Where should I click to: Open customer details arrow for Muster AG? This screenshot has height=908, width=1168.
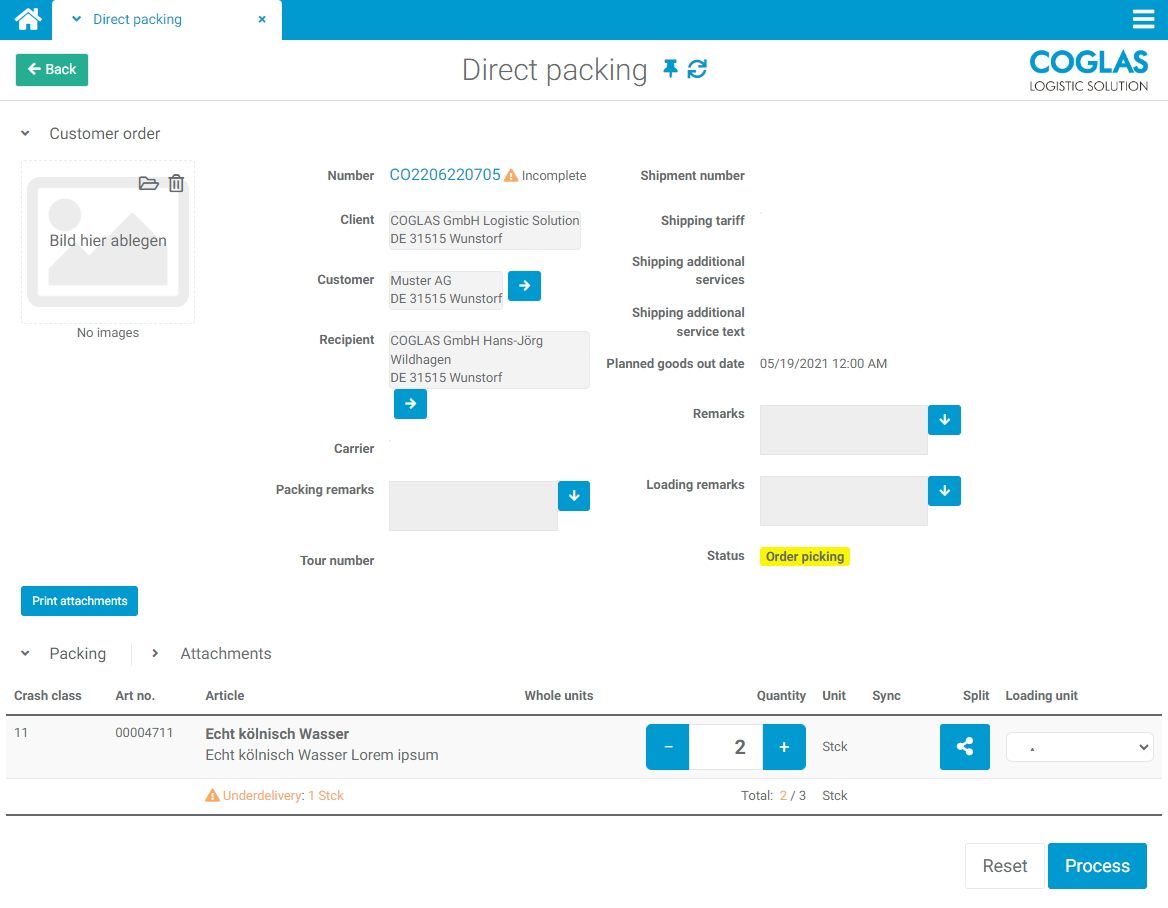(x=524, y=285)
